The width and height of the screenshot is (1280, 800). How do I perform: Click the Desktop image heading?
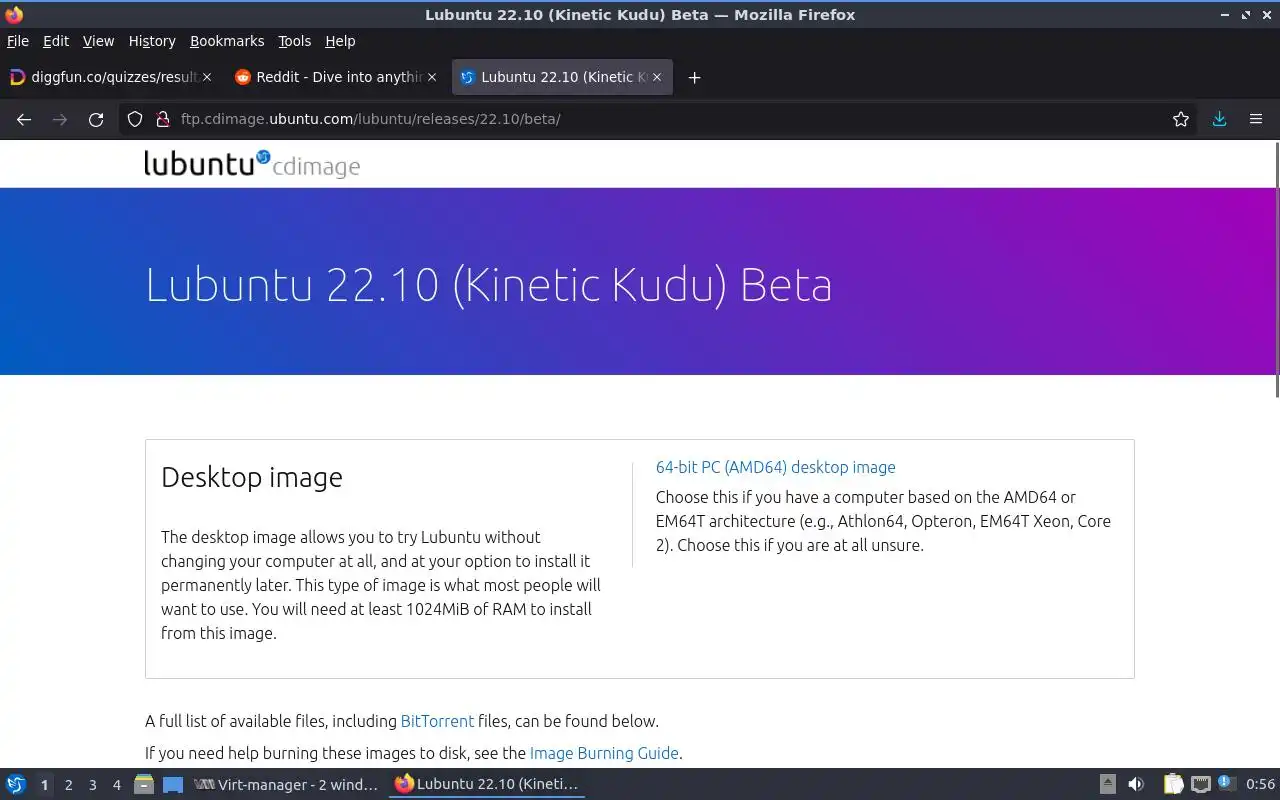click(x=252, y=477)
